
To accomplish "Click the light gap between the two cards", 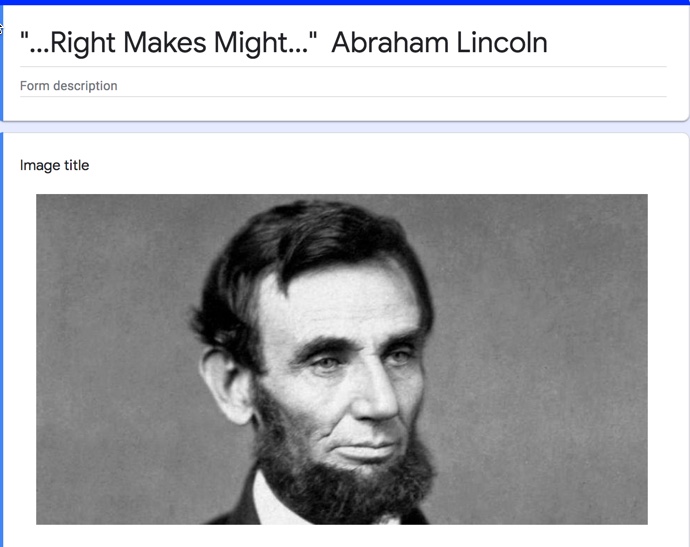I will (345, 127).
